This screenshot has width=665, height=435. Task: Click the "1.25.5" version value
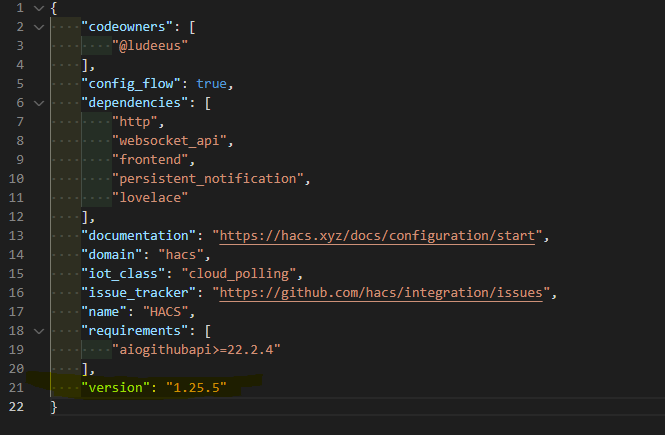tap(196, 388)
